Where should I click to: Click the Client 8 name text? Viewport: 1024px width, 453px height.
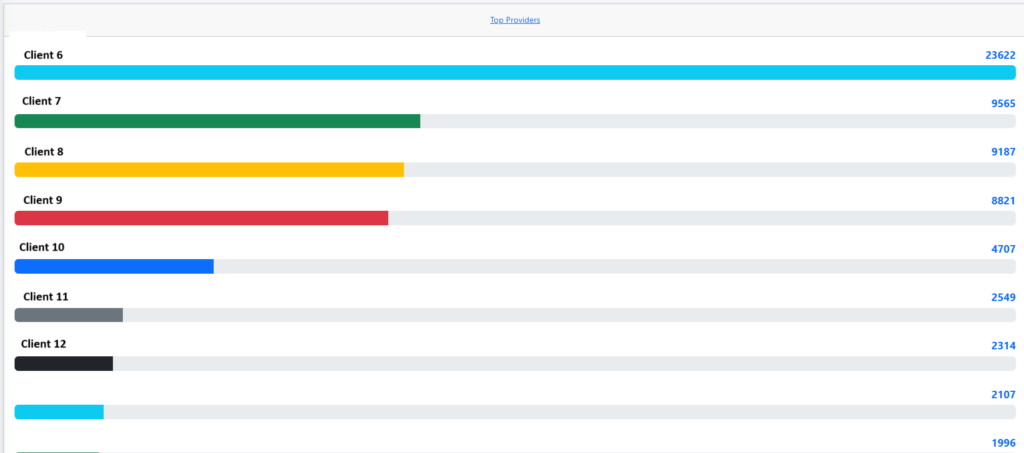pyautogui.click(x=44, y=152)
